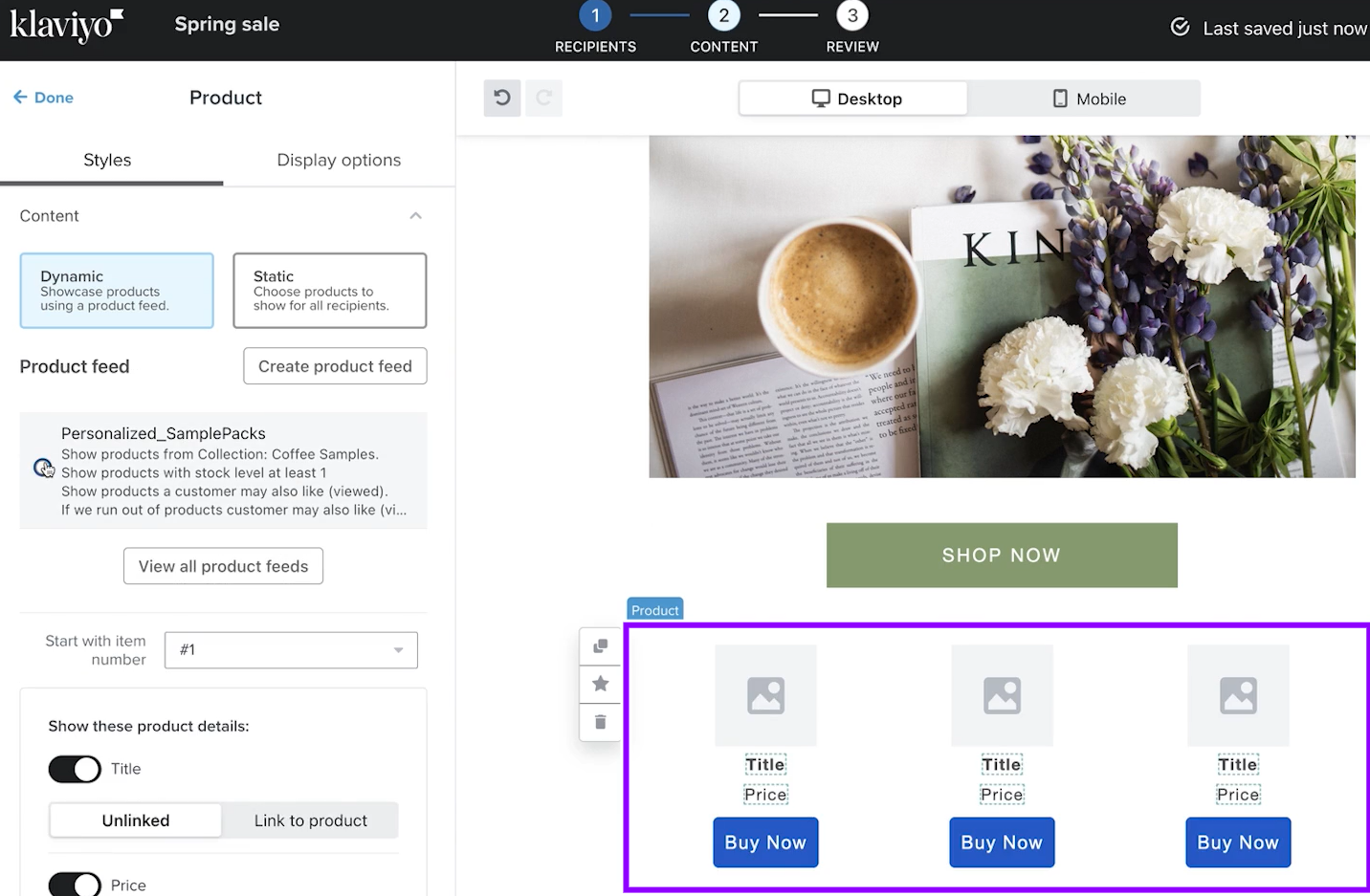Click Create product feed
This screenshot has height=896, width=1370.
pyautogui.click(x=334, y=365)
